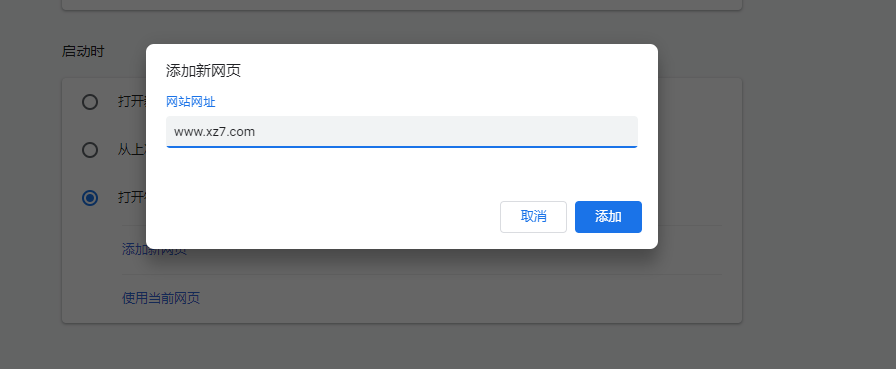Viewport: 896px width, 369px height.
Task: Click the 打开 label beside selected radio
Action: tap(131, 198)
